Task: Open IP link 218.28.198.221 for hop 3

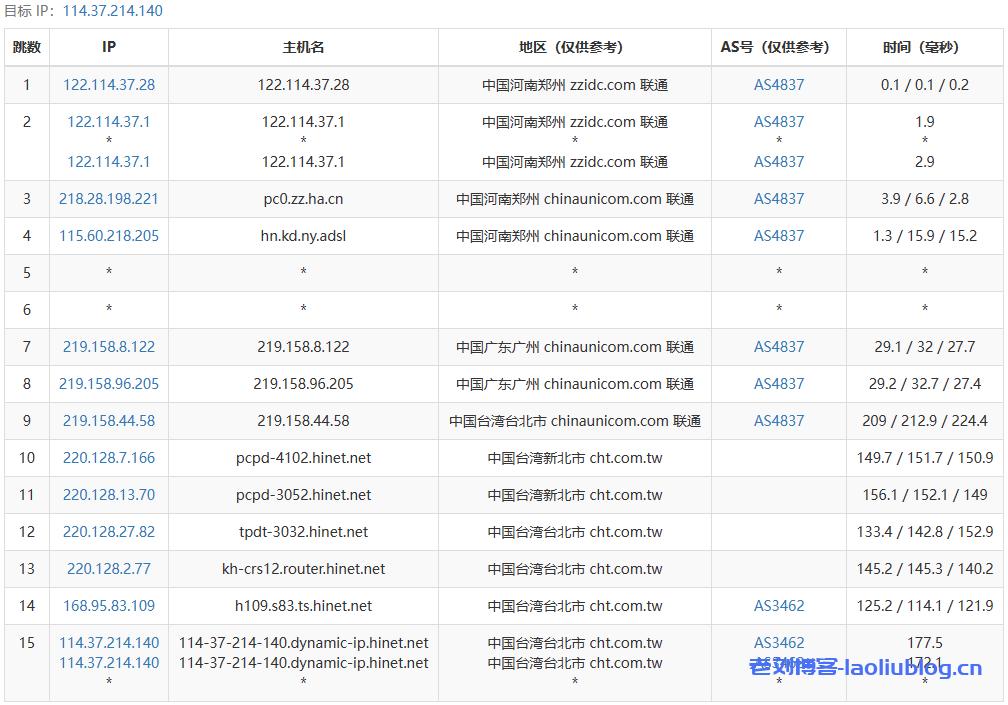Action: click(x=108, y=198)
